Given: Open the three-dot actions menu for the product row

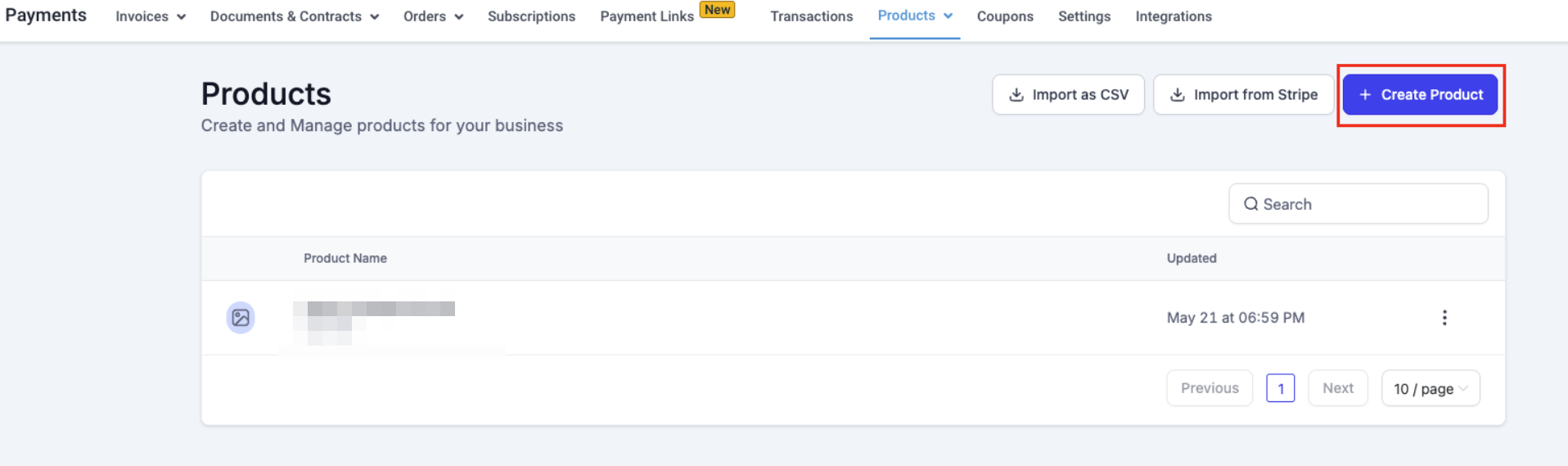Looking at the screenshot, I should 1444,318.
